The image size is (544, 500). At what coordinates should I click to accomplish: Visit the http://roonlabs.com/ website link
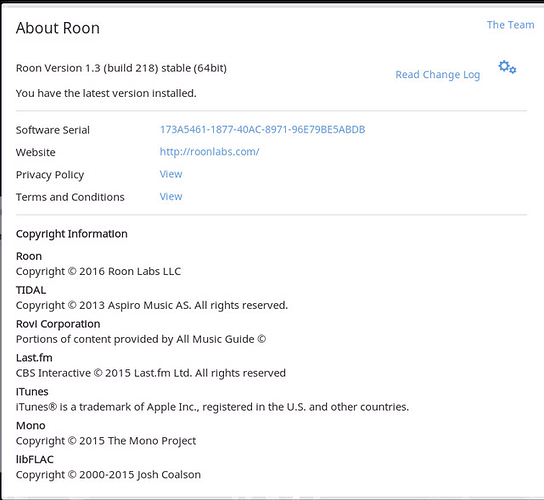tap(209, 152)
